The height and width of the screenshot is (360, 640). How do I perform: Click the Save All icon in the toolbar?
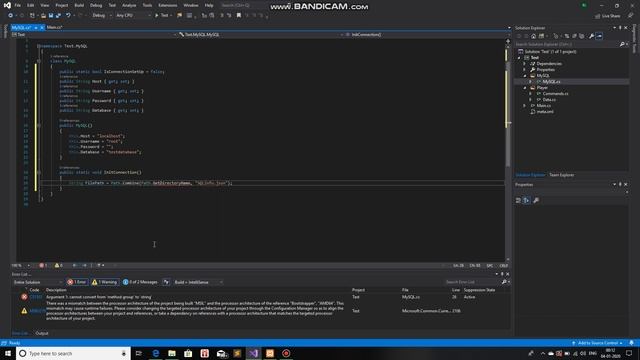58,16
